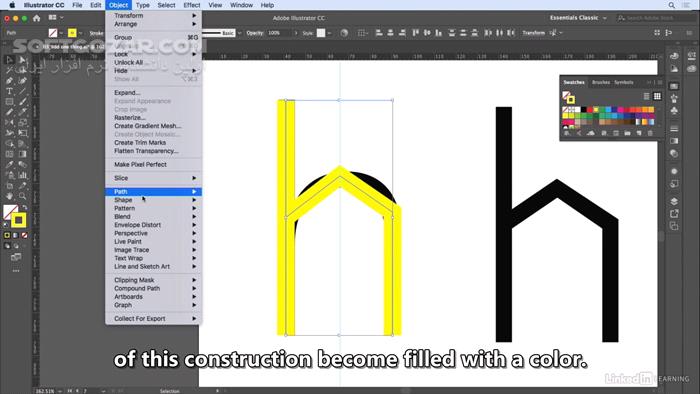Screen dimensions: 700x394
Task: Expand the Transform submenu arrow
Action: tap(194, 15)
